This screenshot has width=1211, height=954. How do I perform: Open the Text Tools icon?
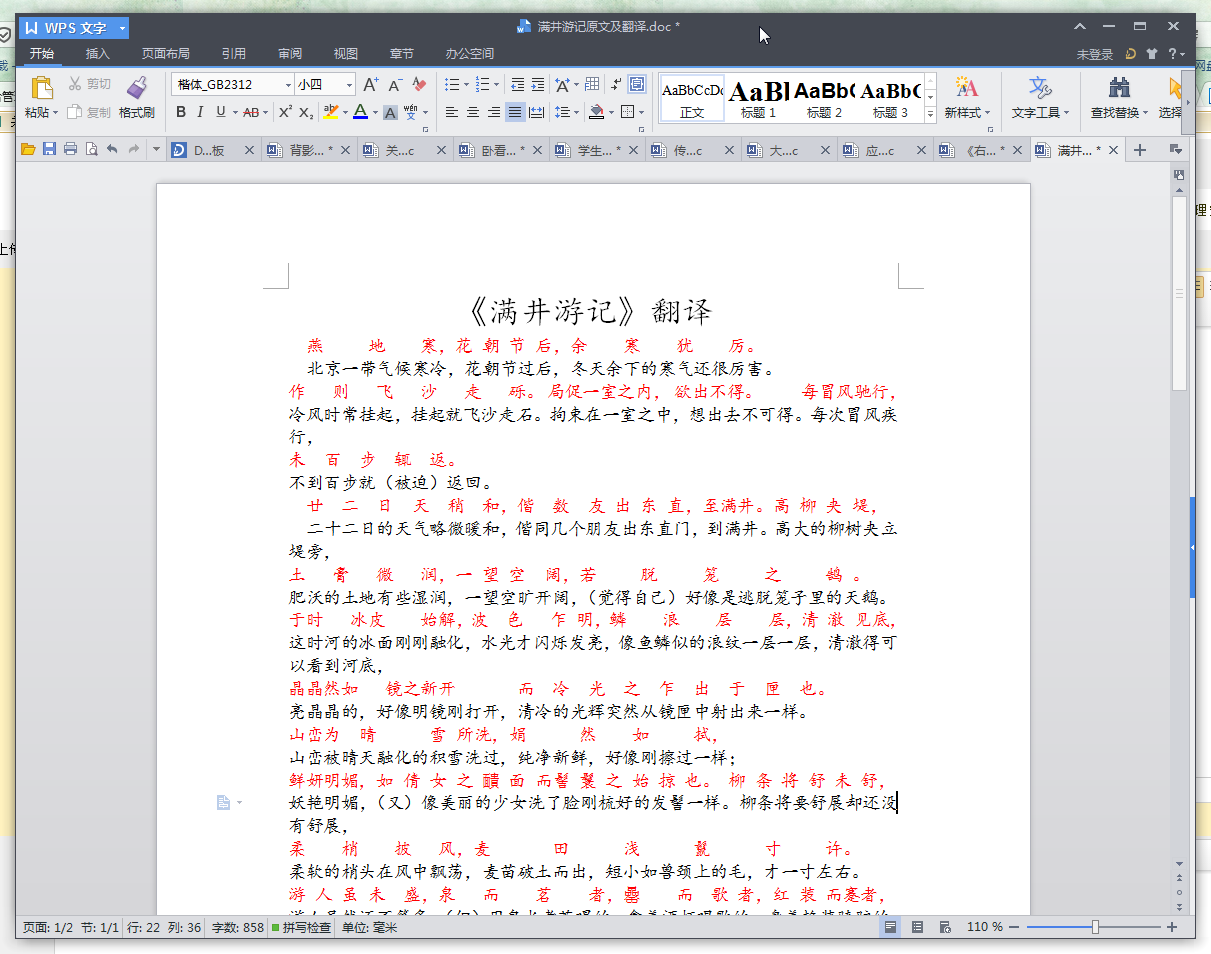click(x=1040, y=88)
